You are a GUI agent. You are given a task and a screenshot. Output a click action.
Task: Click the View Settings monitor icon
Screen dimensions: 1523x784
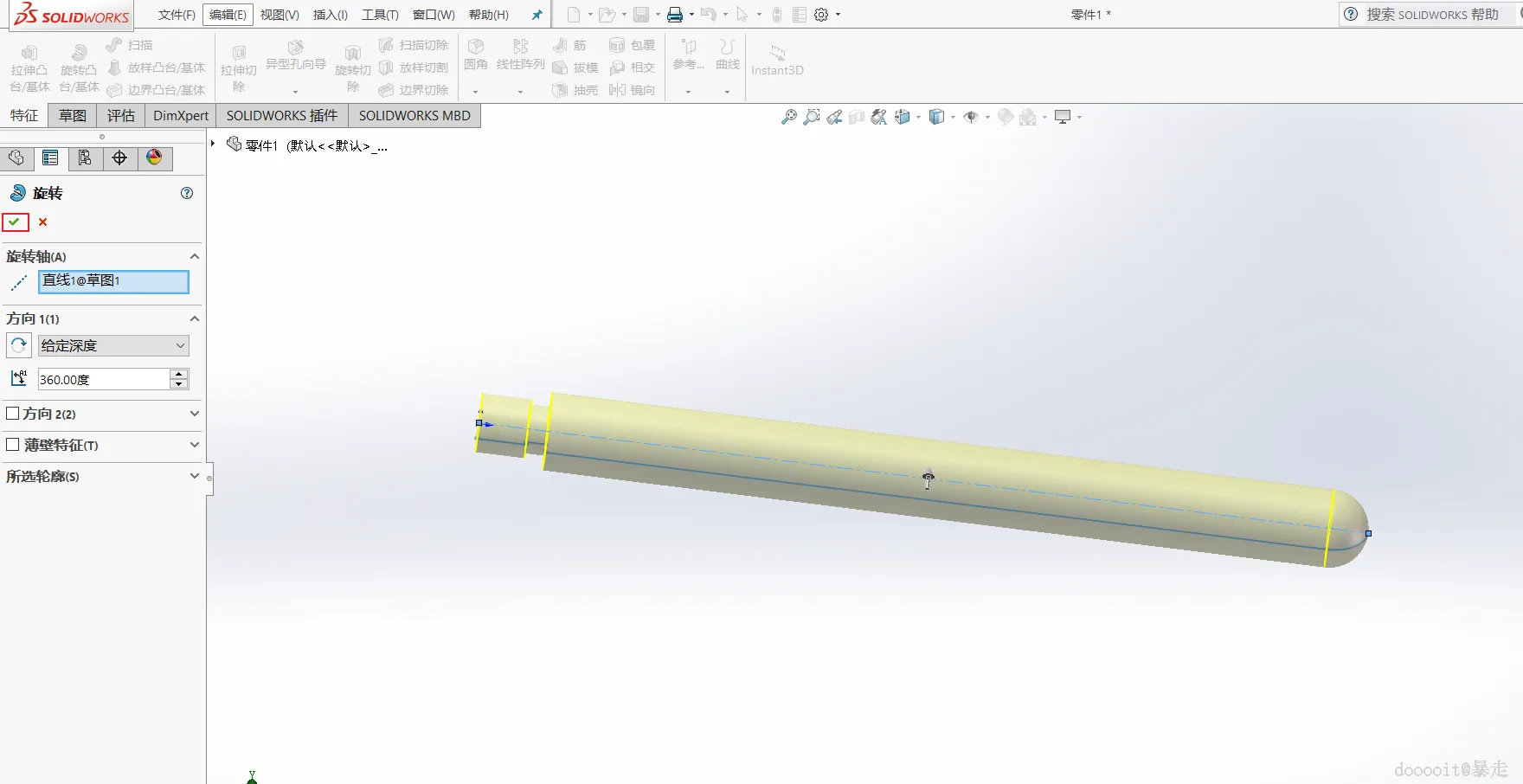point(1063,117)
